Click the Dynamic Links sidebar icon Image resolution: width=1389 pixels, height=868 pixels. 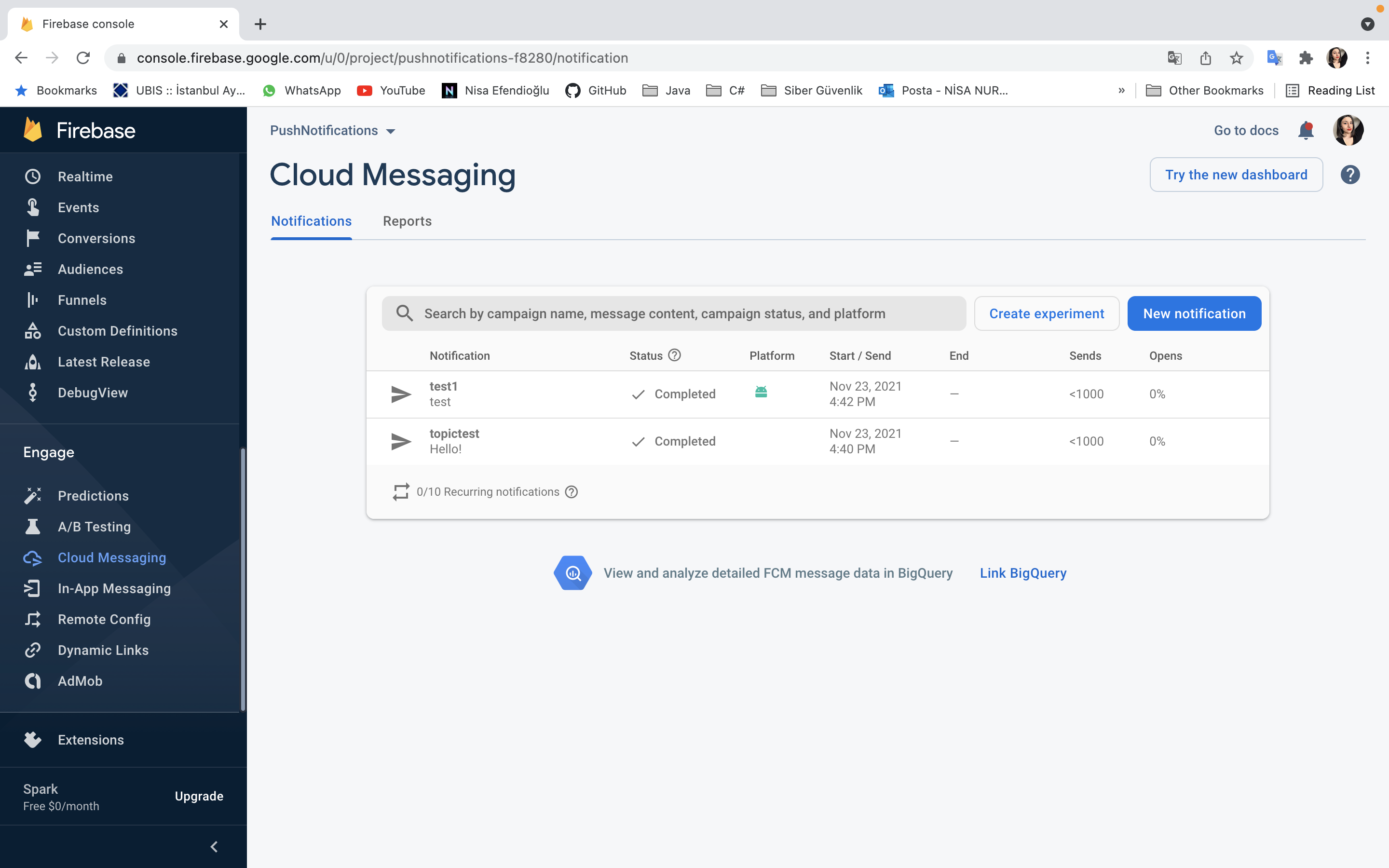[32, 650]
